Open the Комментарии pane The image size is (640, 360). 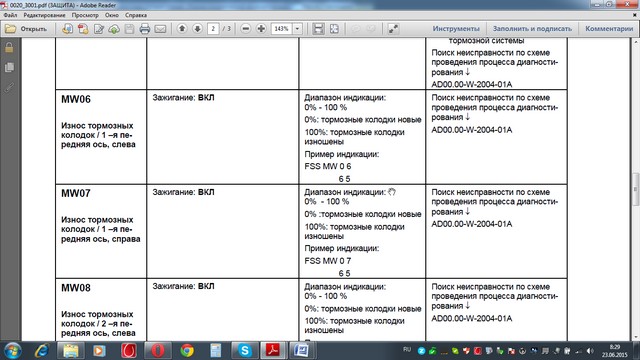609,29
